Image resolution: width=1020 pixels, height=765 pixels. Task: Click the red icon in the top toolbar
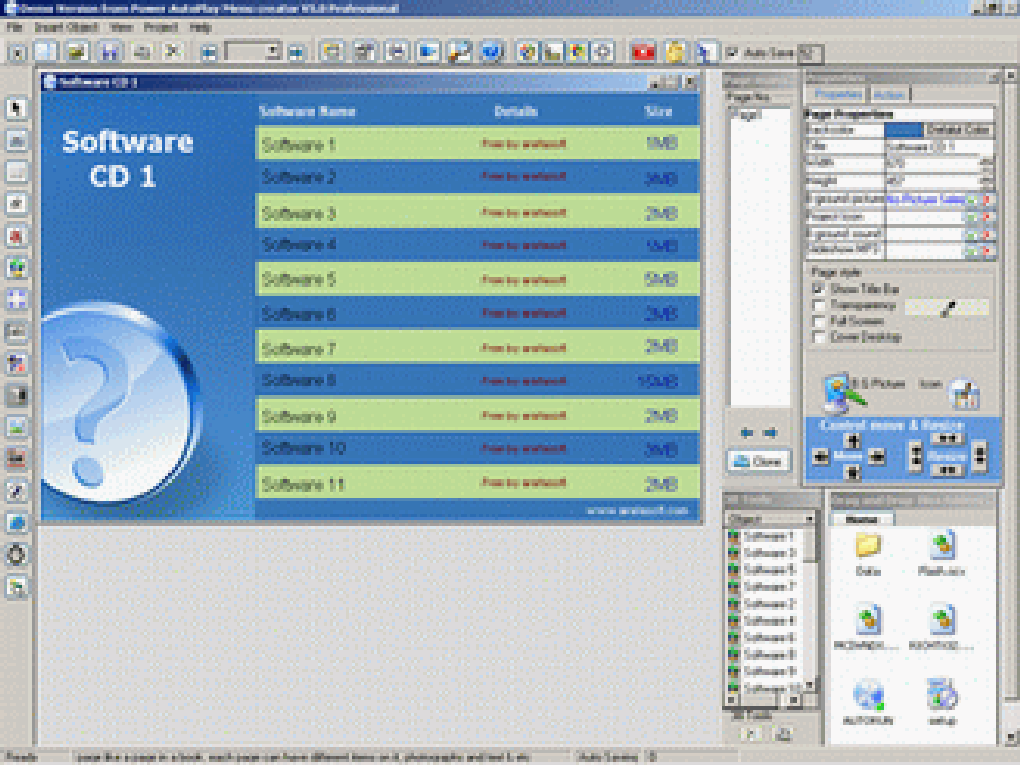(x=643, y=52)
